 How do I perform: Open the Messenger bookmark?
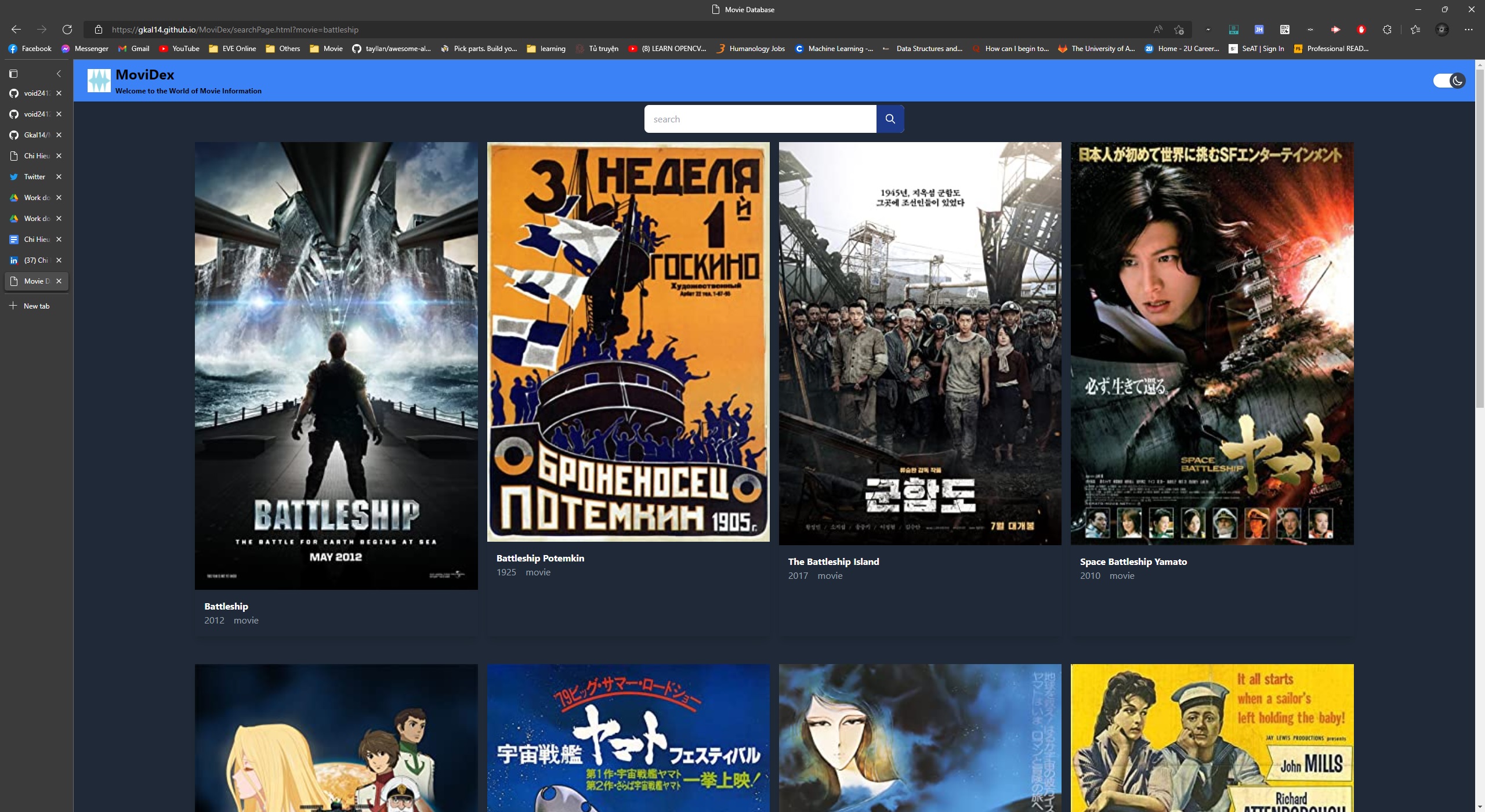[85, 49]
